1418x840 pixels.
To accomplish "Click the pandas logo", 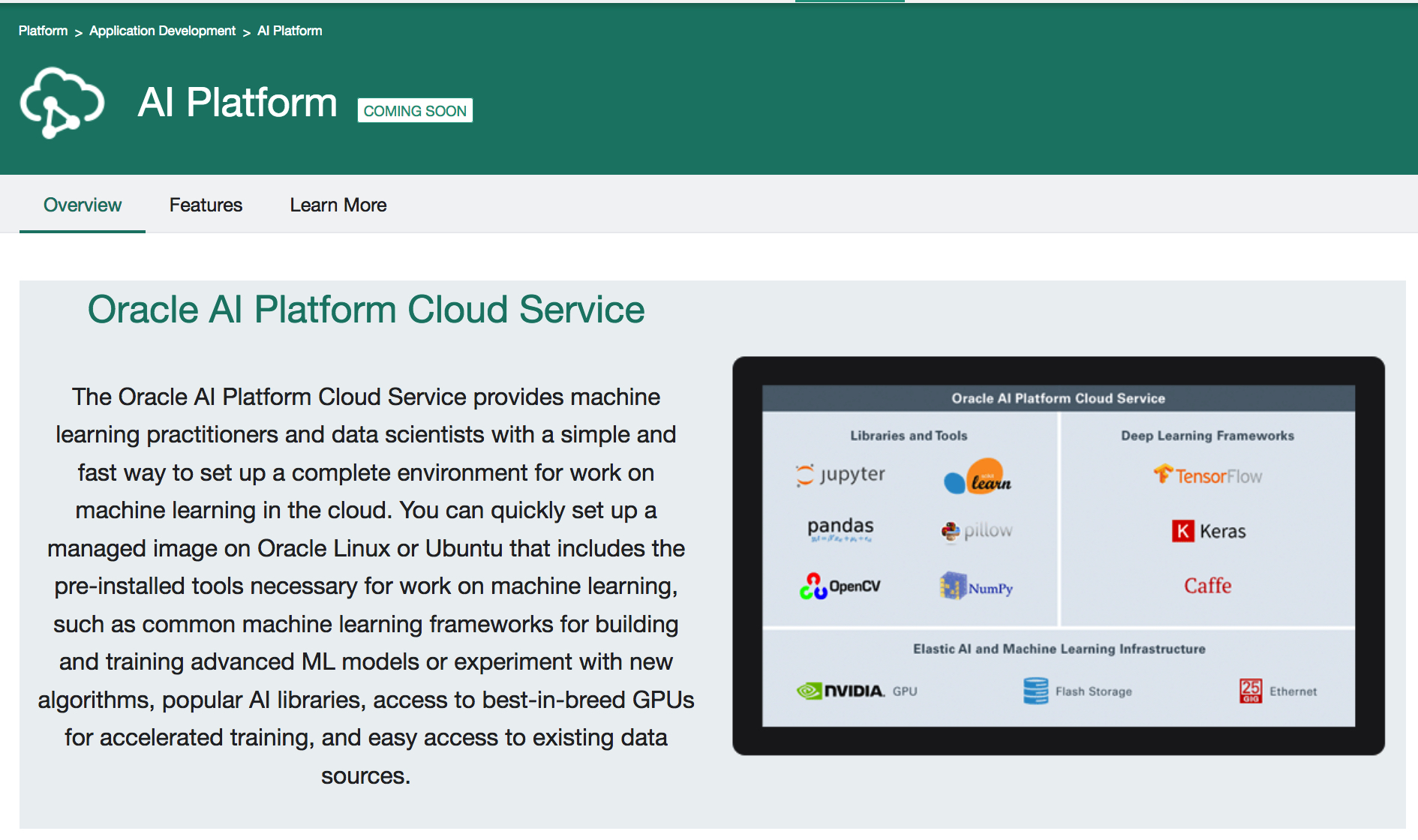I will click(x=840, y=529).
